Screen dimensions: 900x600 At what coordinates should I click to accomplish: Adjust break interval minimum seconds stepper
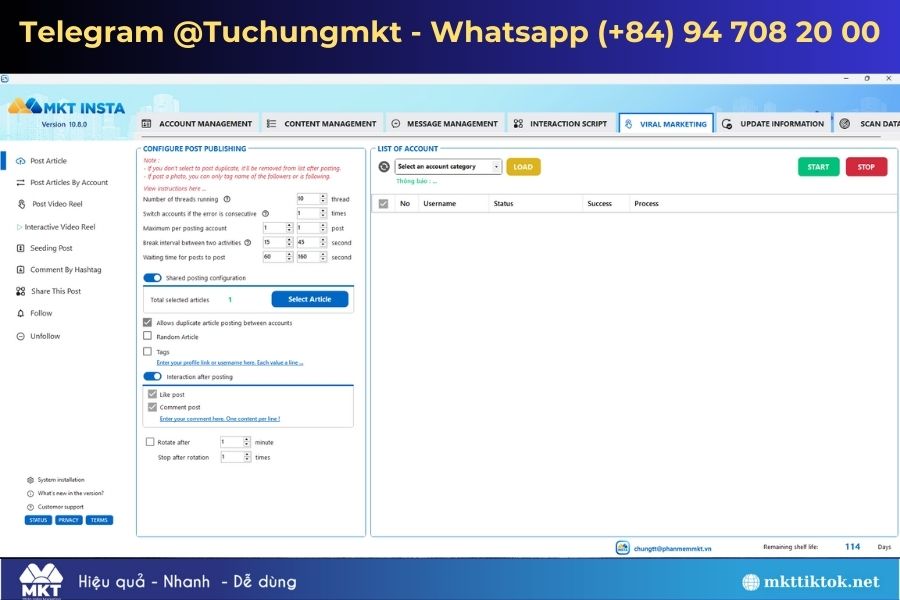point(278,242)
